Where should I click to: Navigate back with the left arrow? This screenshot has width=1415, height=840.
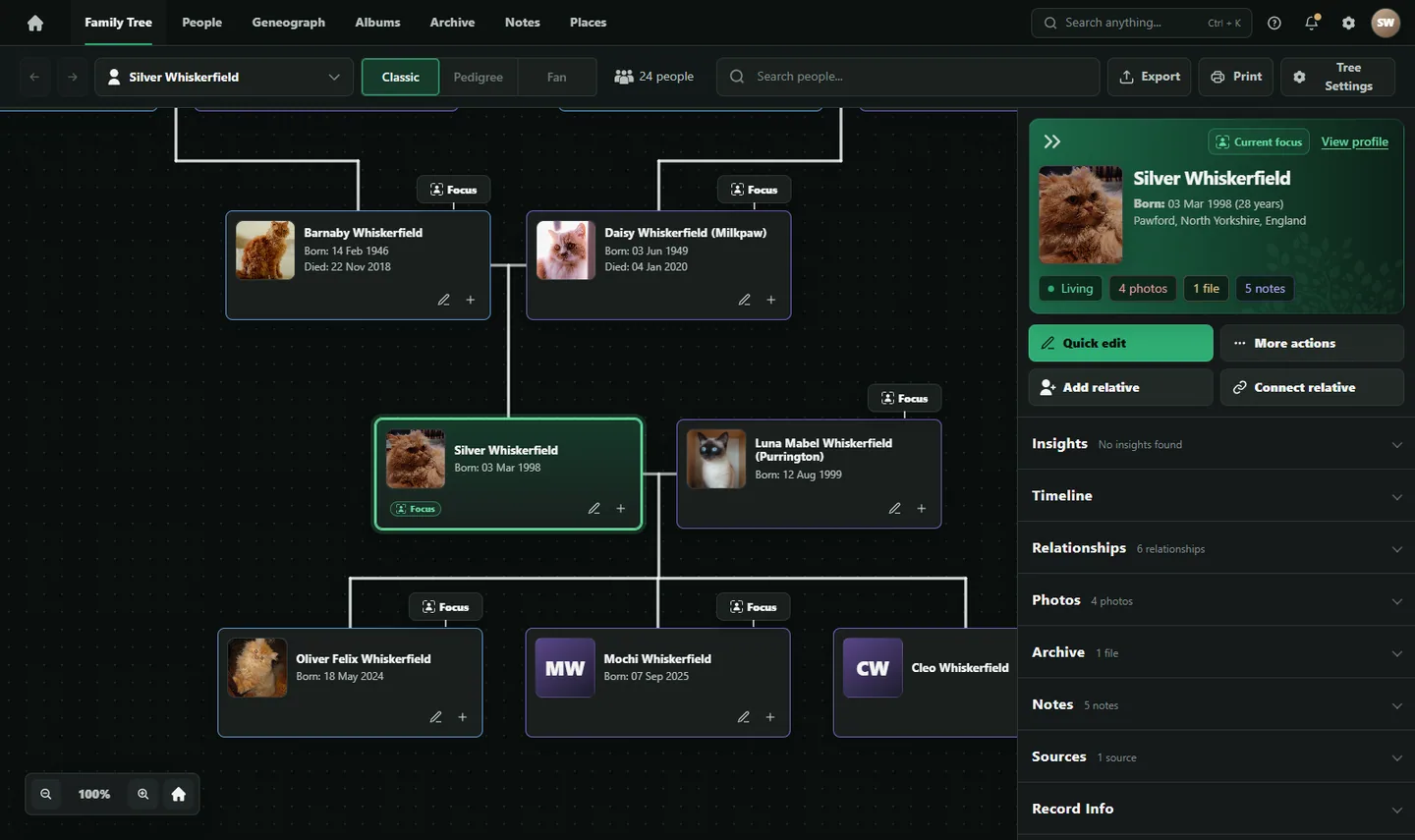click(x=34, y=77)
